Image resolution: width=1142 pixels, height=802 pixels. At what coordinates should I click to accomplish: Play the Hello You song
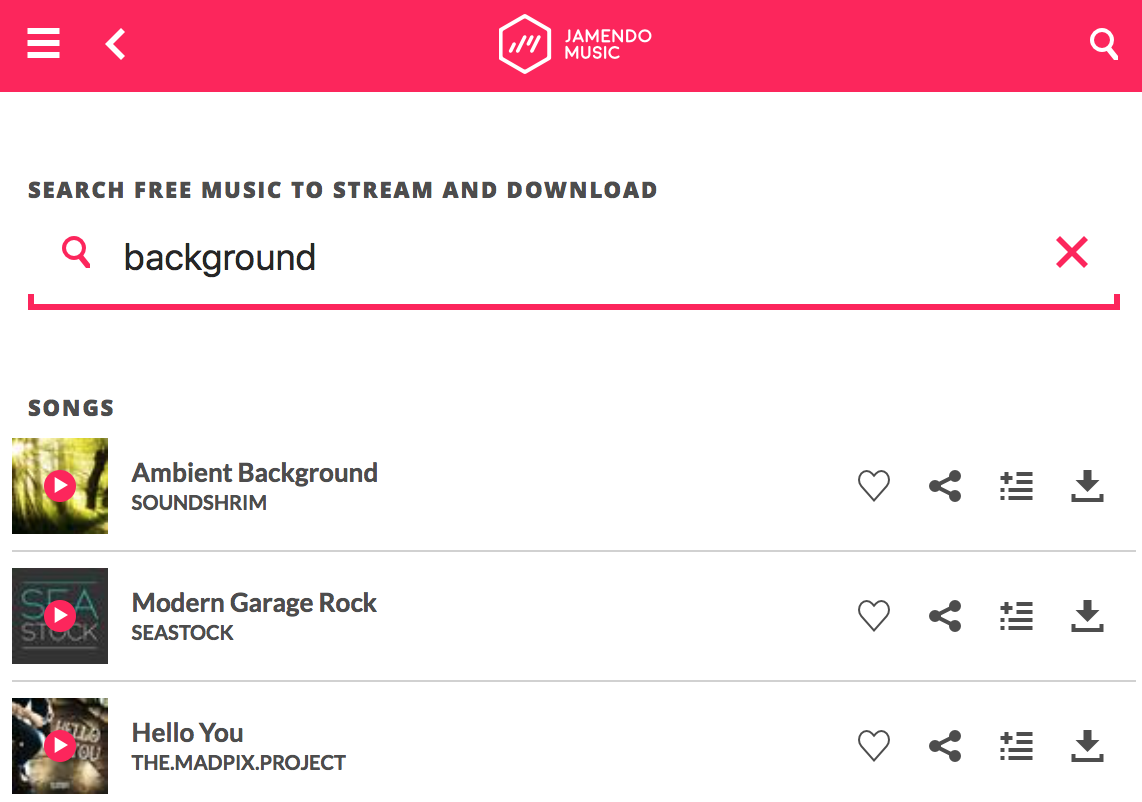pos(60,746)
